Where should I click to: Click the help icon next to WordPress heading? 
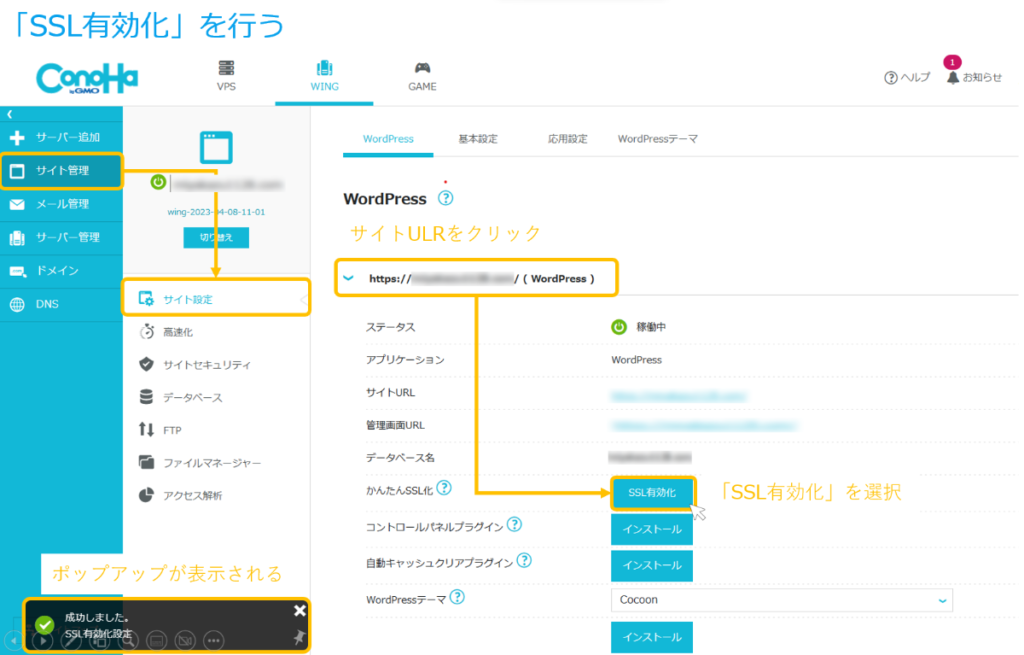pos(445,198)
